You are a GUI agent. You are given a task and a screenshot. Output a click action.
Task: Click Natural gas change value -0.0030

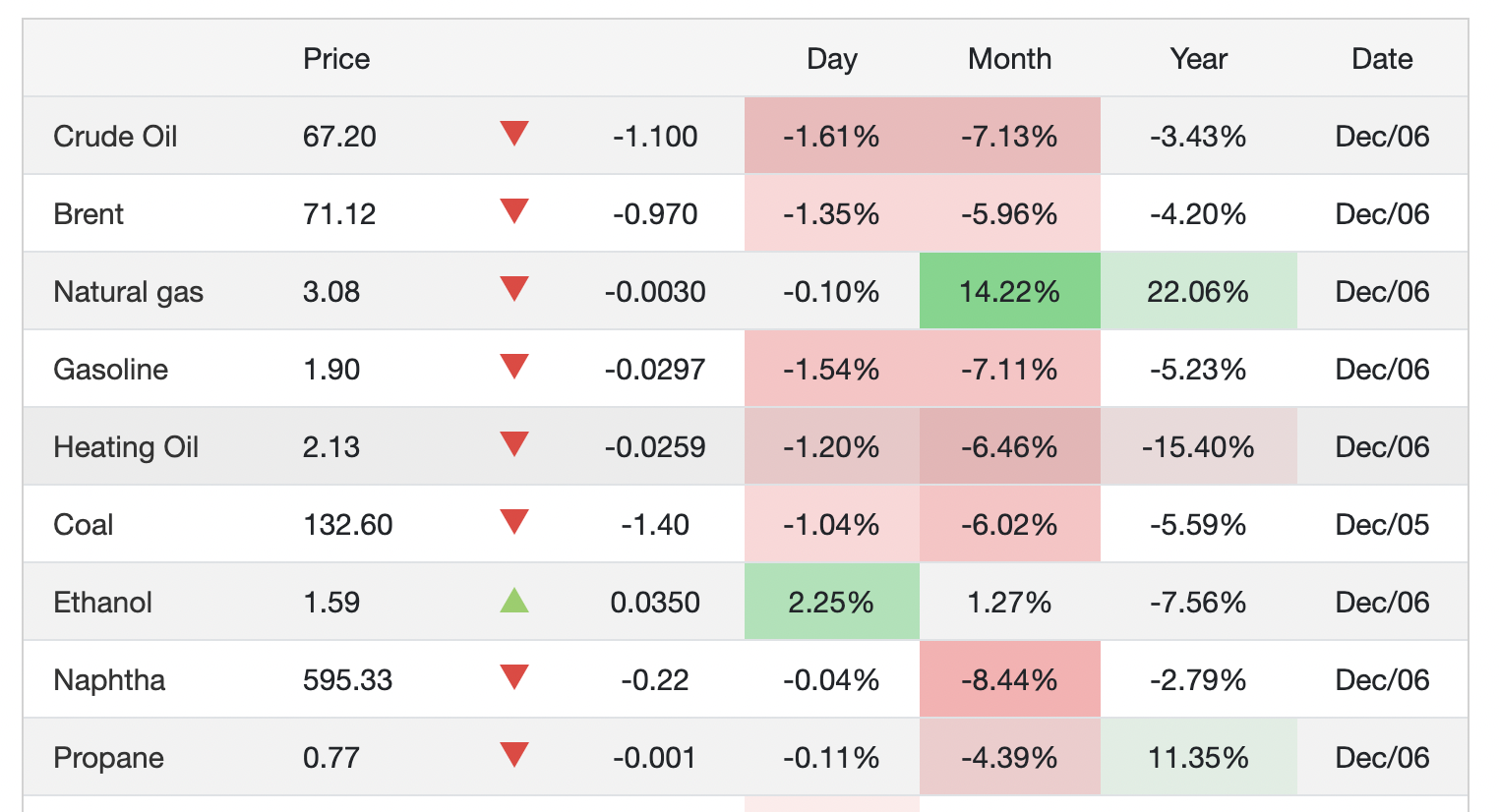click(x=655, y=292)
